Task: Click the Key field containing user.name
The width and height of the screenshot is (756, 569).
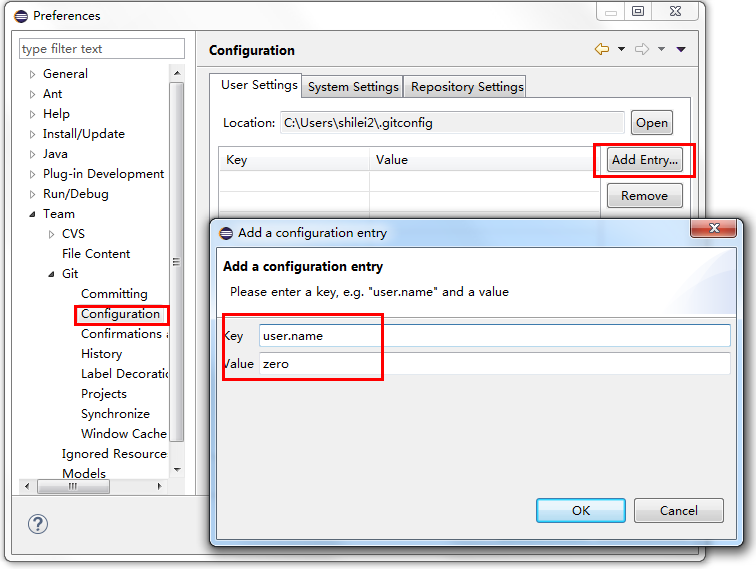Action: click(495, 336)
